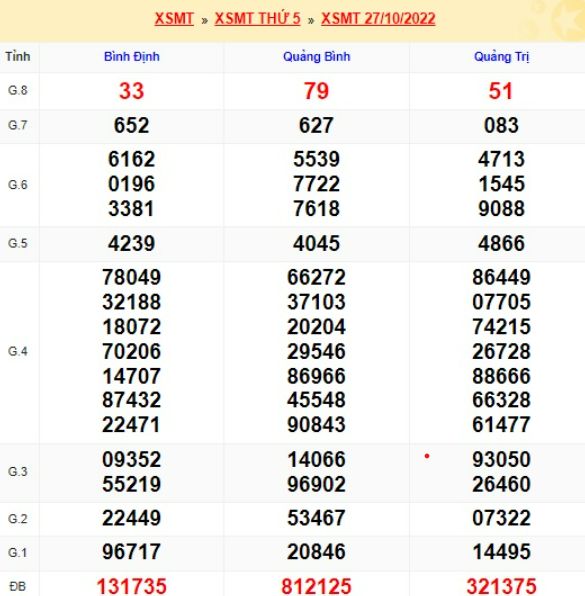Select G.5 number 4045
The height and width of the screenshot is (596, 585).
coord(317,243)
